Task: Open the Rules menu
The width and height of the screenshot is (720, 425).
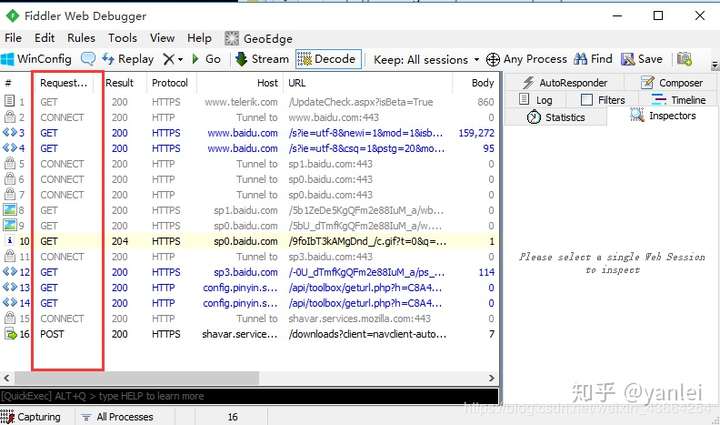Action: coord(81,38)
